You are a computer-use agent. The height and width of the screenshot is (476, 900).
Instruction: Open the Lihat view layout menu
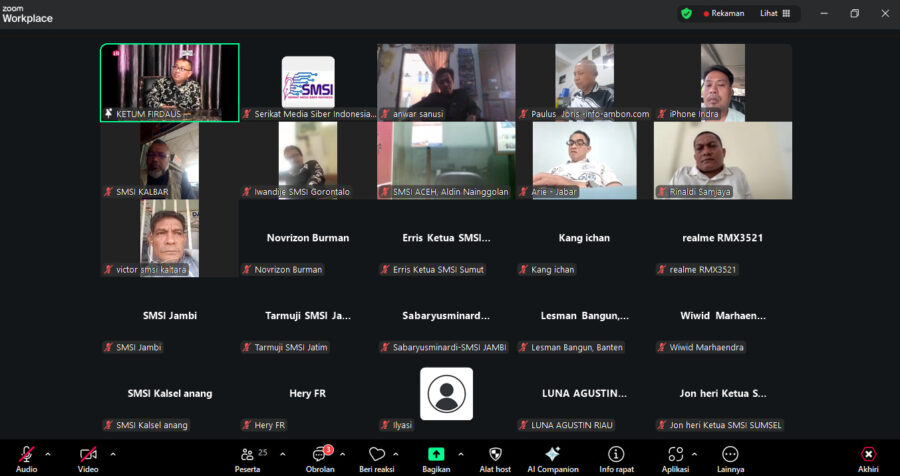click(x=775, y=13)
